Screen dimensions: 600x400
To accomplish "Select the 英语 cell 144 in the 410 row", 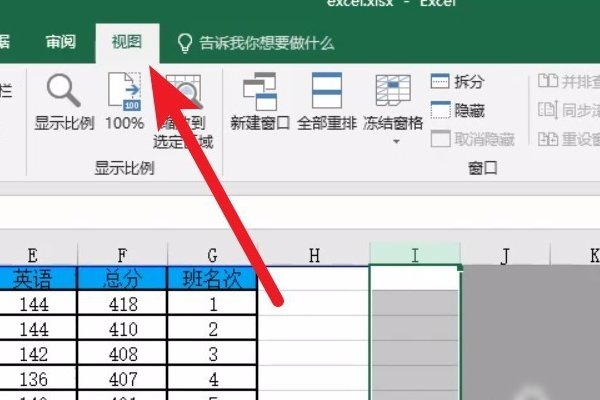I will click(x=38, y=328).
